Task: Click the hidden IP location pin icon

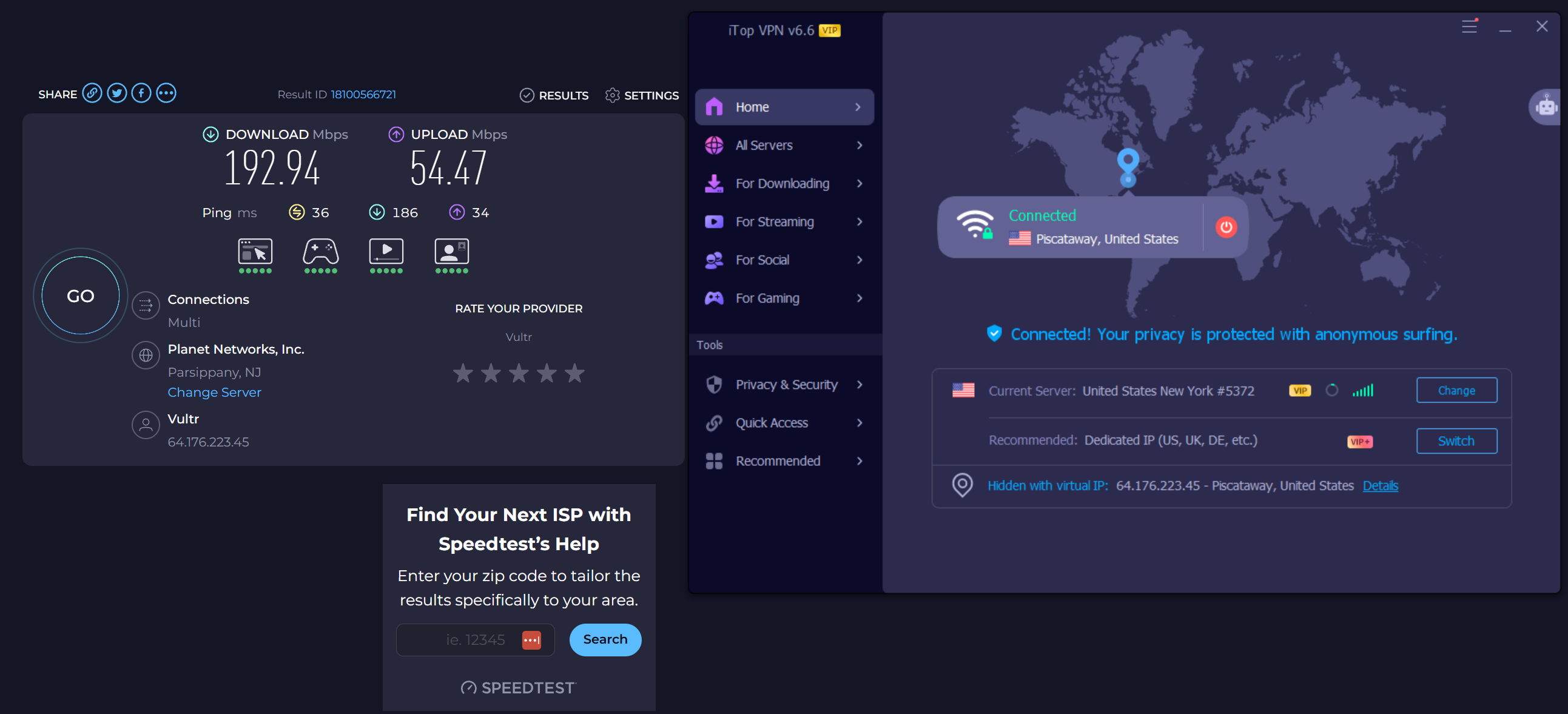Action: 963,485
